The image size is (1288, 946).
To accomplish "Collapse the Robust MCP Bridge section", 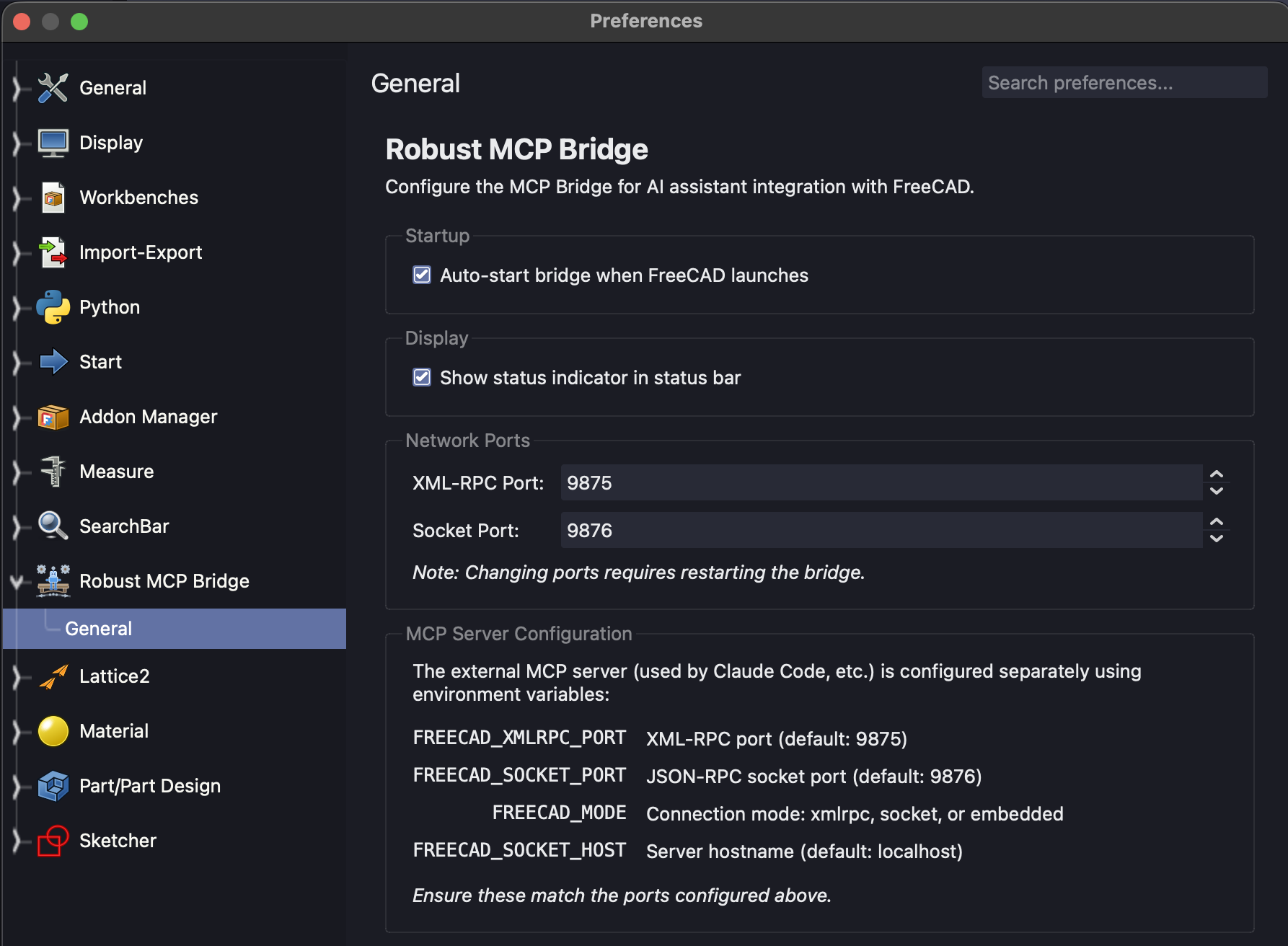I will click(17, 581).
